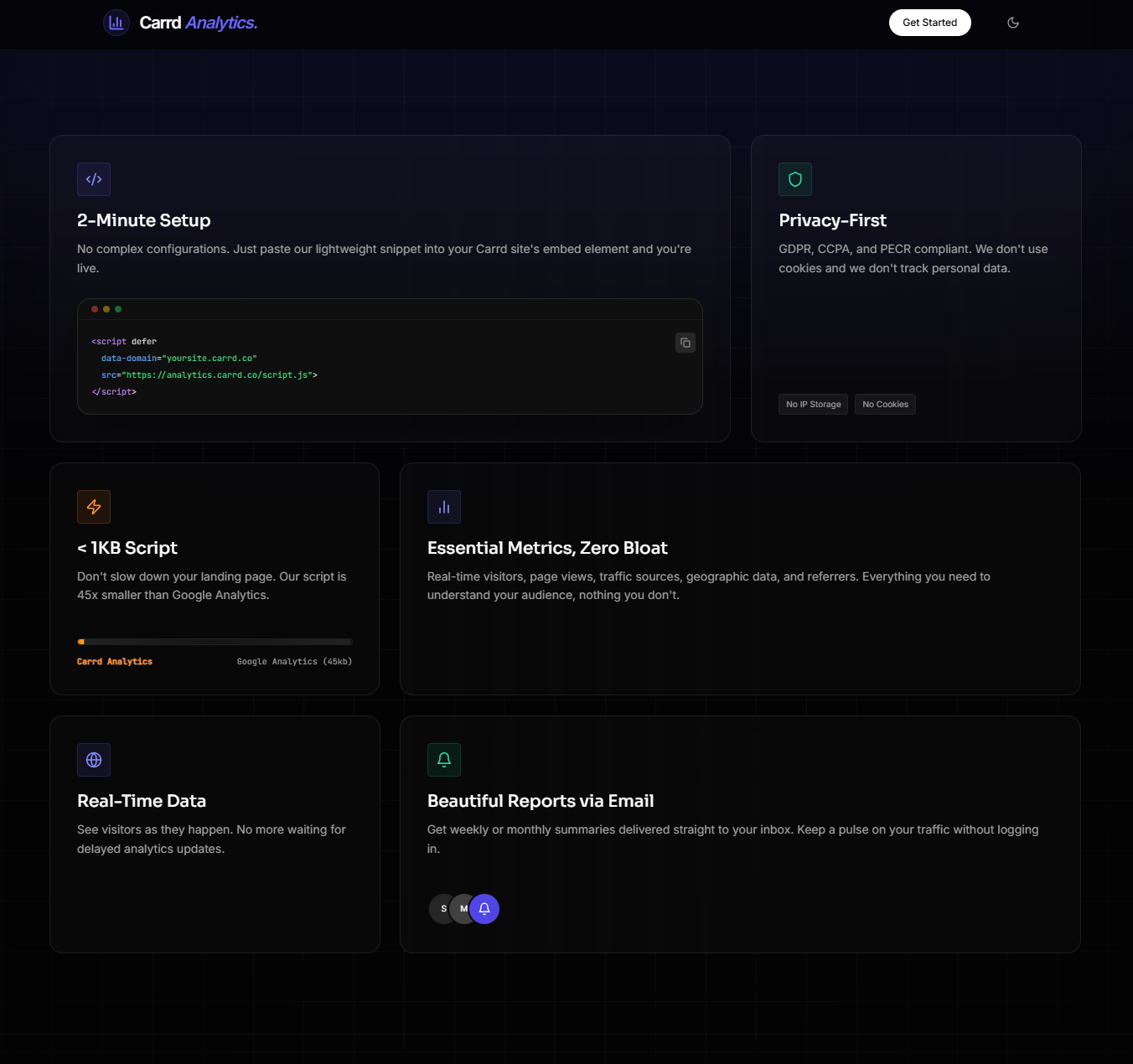The height and width of the screenshot is (1064, 1133).
Task: Open the Carrd Analytics home link
Action: pos(180,23)
